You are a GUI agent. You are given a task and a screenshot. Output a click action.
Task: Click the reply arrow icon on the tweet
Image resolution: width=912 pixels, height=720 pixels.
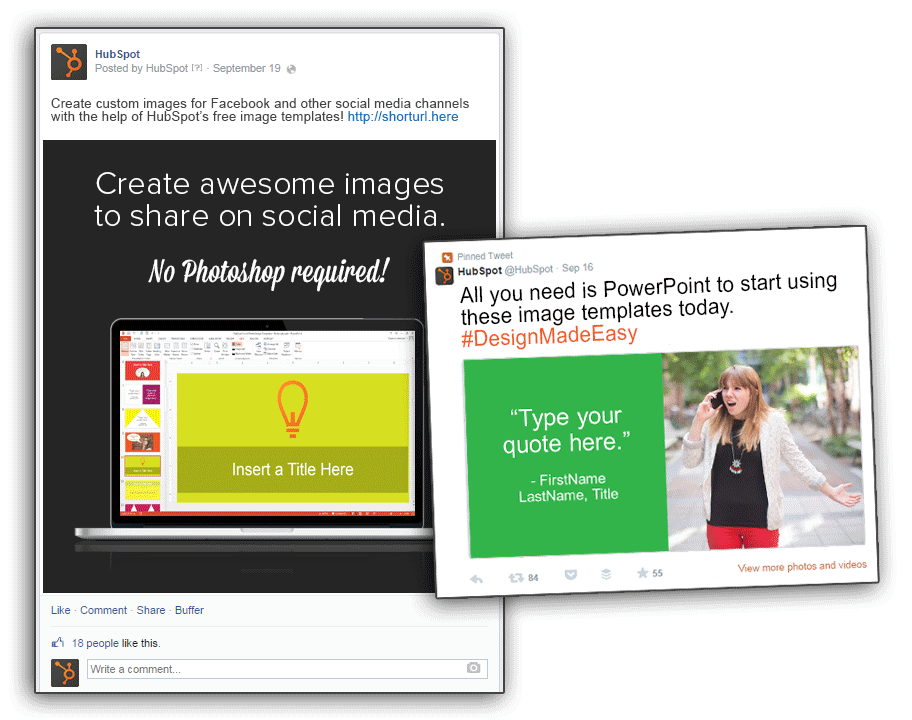(477, 579)
